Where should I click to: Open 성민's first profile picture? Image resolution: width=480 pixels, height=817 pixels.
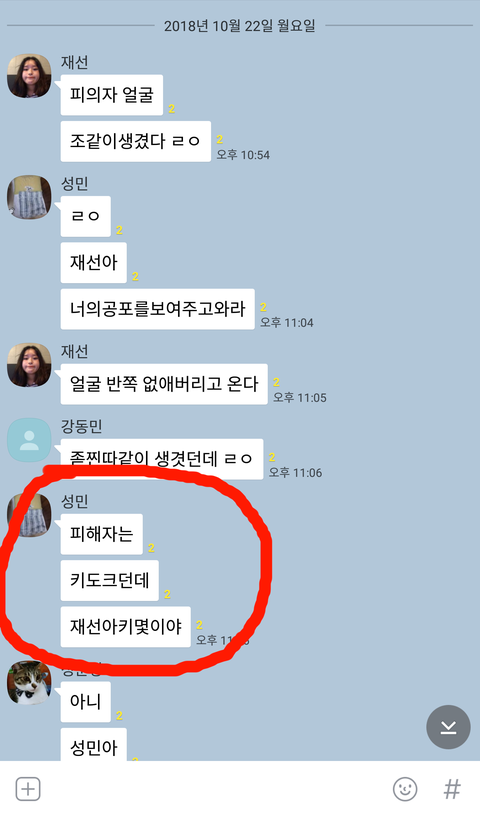(x=29, y=197)
